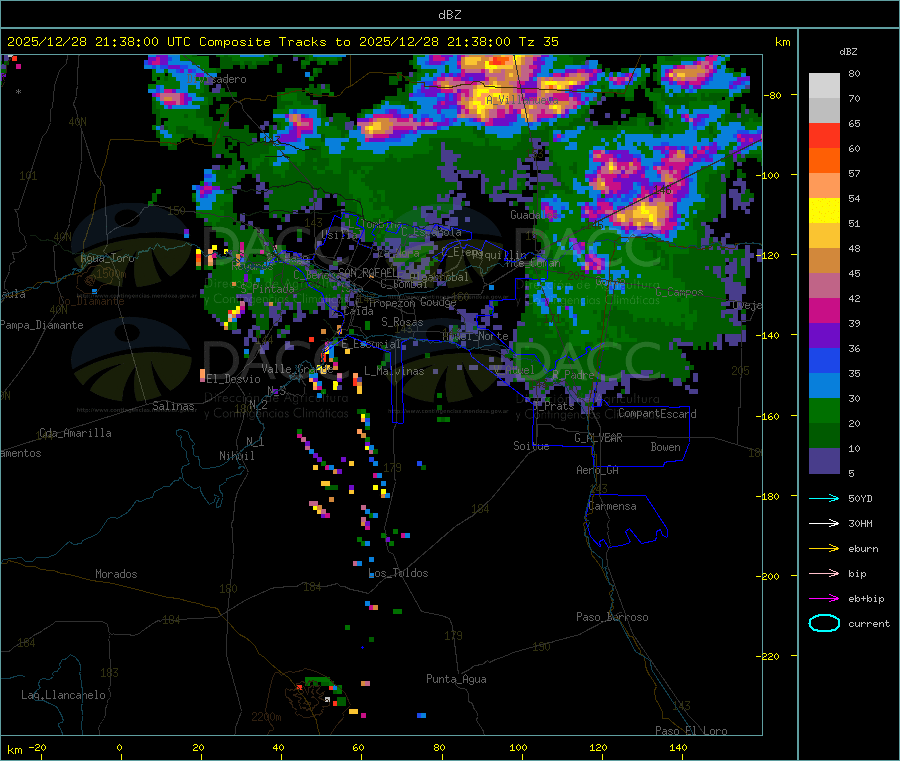
Task: Click the dBZ title at the top center
Action: [449, 15]
